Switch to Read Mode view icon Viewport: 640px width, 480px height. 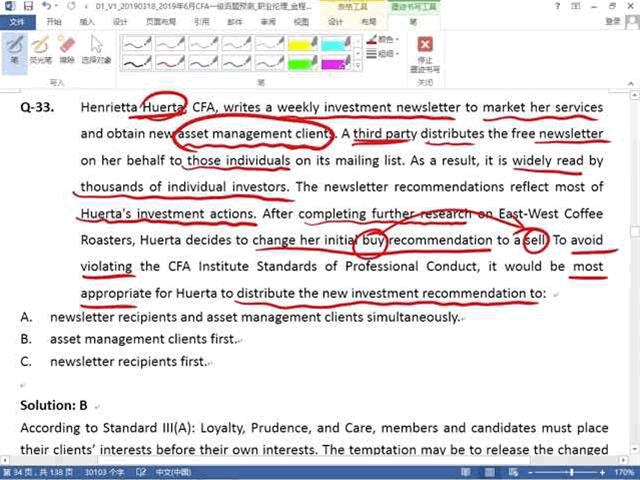click(x=466, y=473)
